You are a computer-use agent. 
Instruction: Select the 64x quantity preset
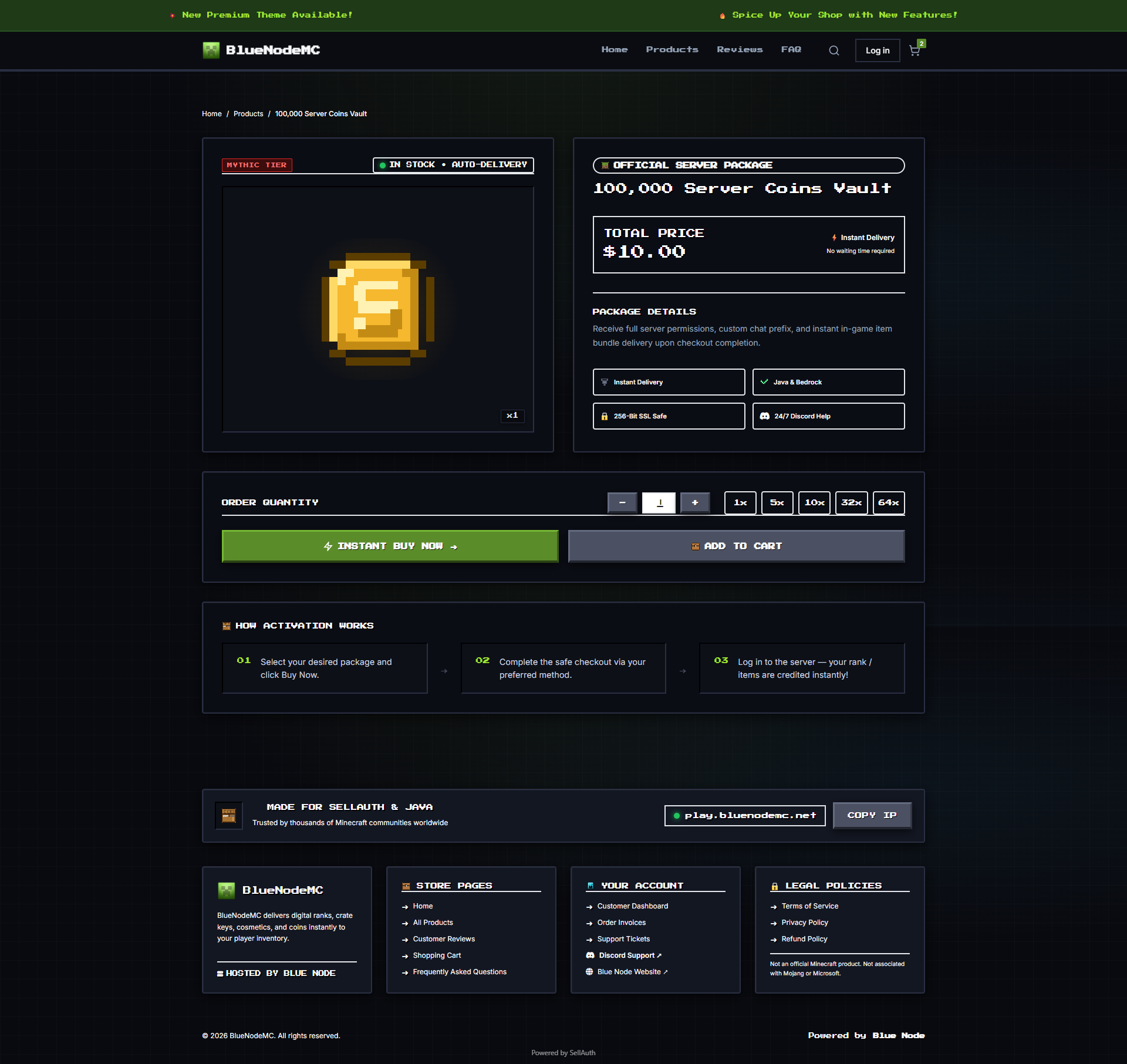point(889,503)
